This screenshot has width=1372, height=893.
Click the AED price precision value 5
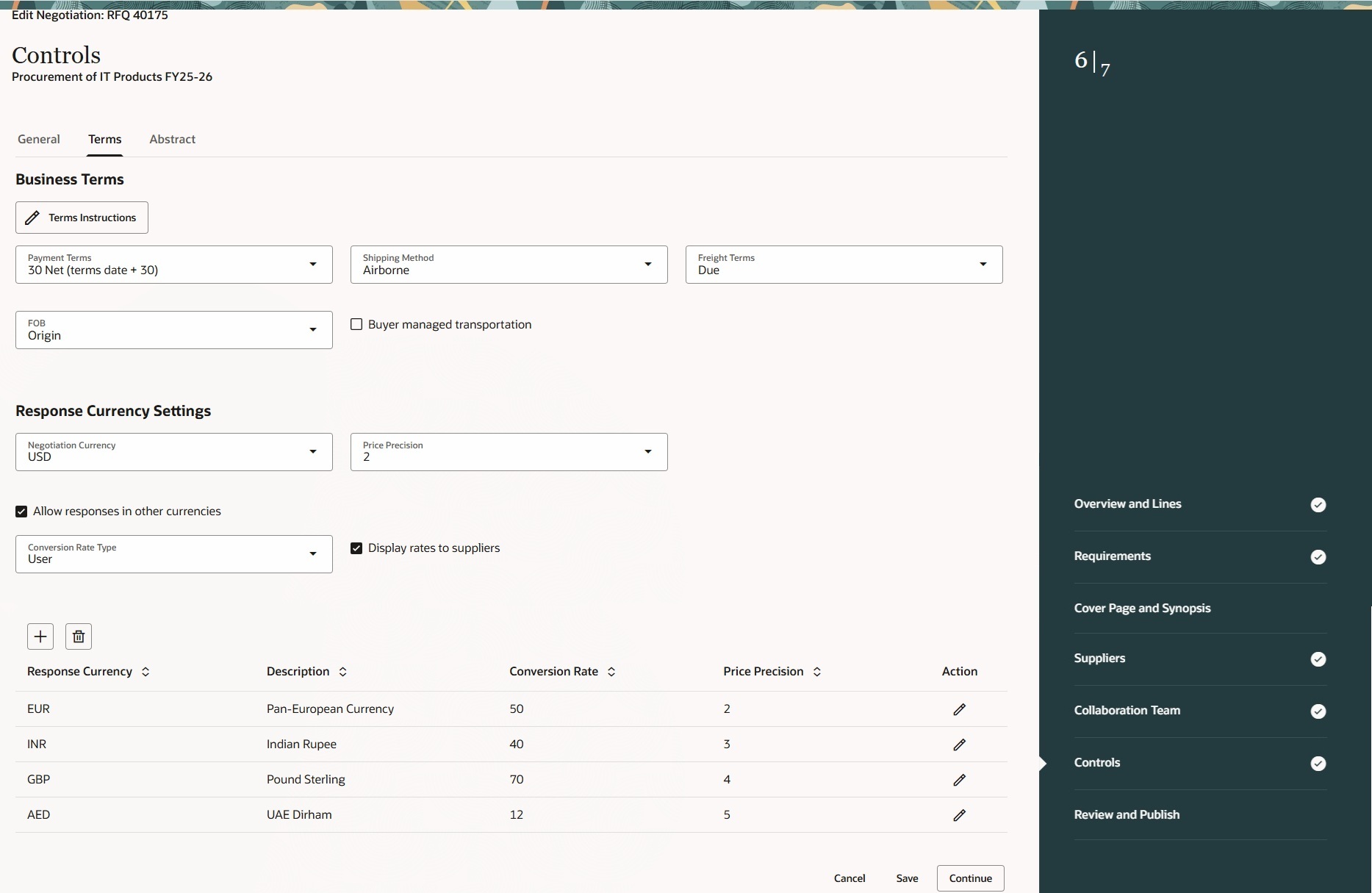point(727,815)
